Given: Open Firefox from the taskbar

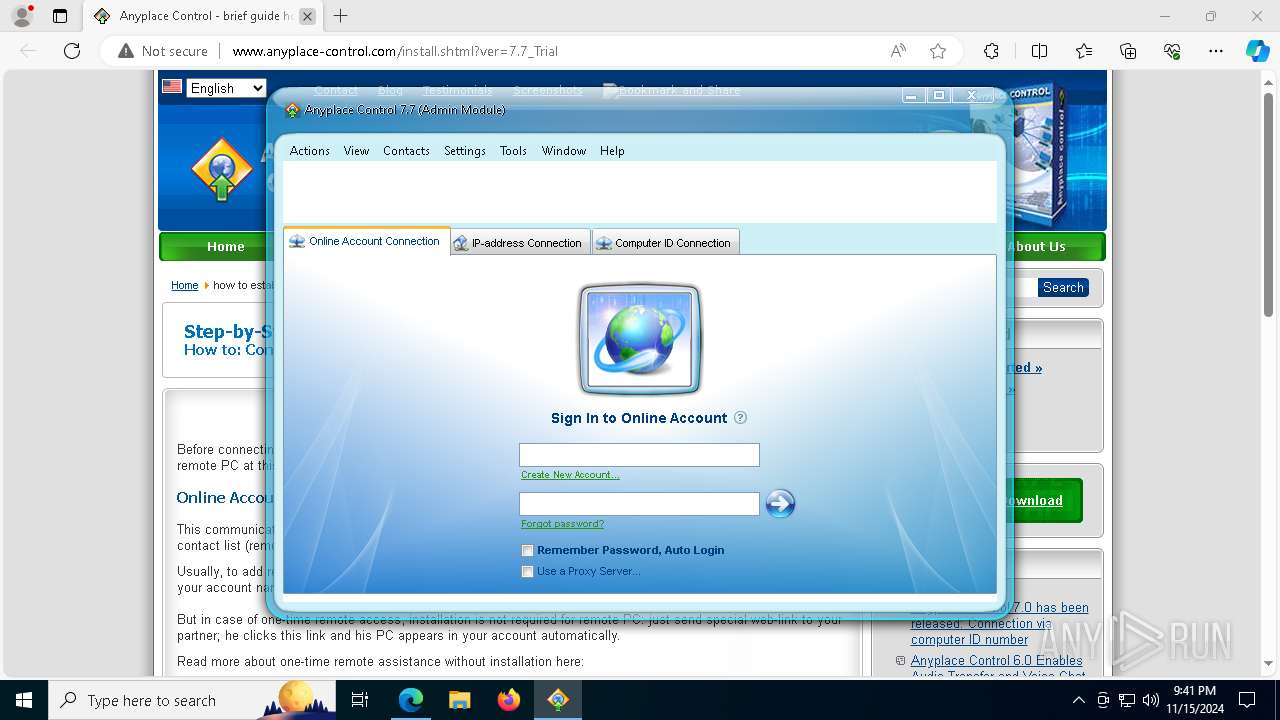Looking at the screenshot, I should pos(509,700).
